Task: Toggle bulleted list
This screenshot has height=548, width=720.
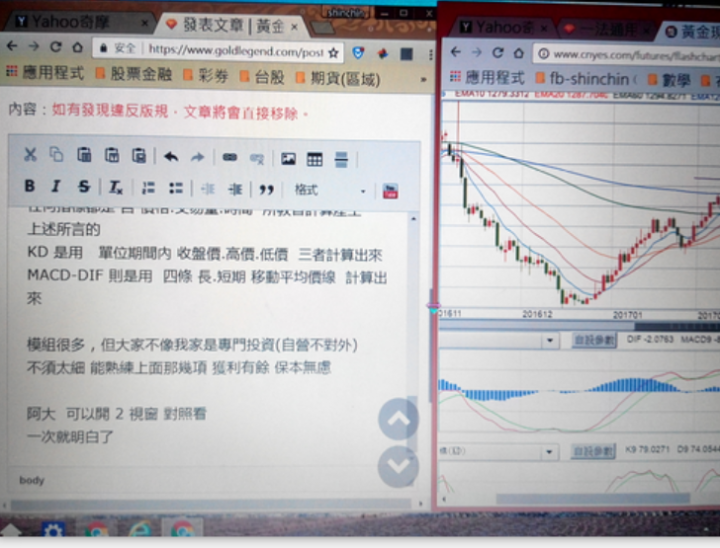Action: (176, 188)
